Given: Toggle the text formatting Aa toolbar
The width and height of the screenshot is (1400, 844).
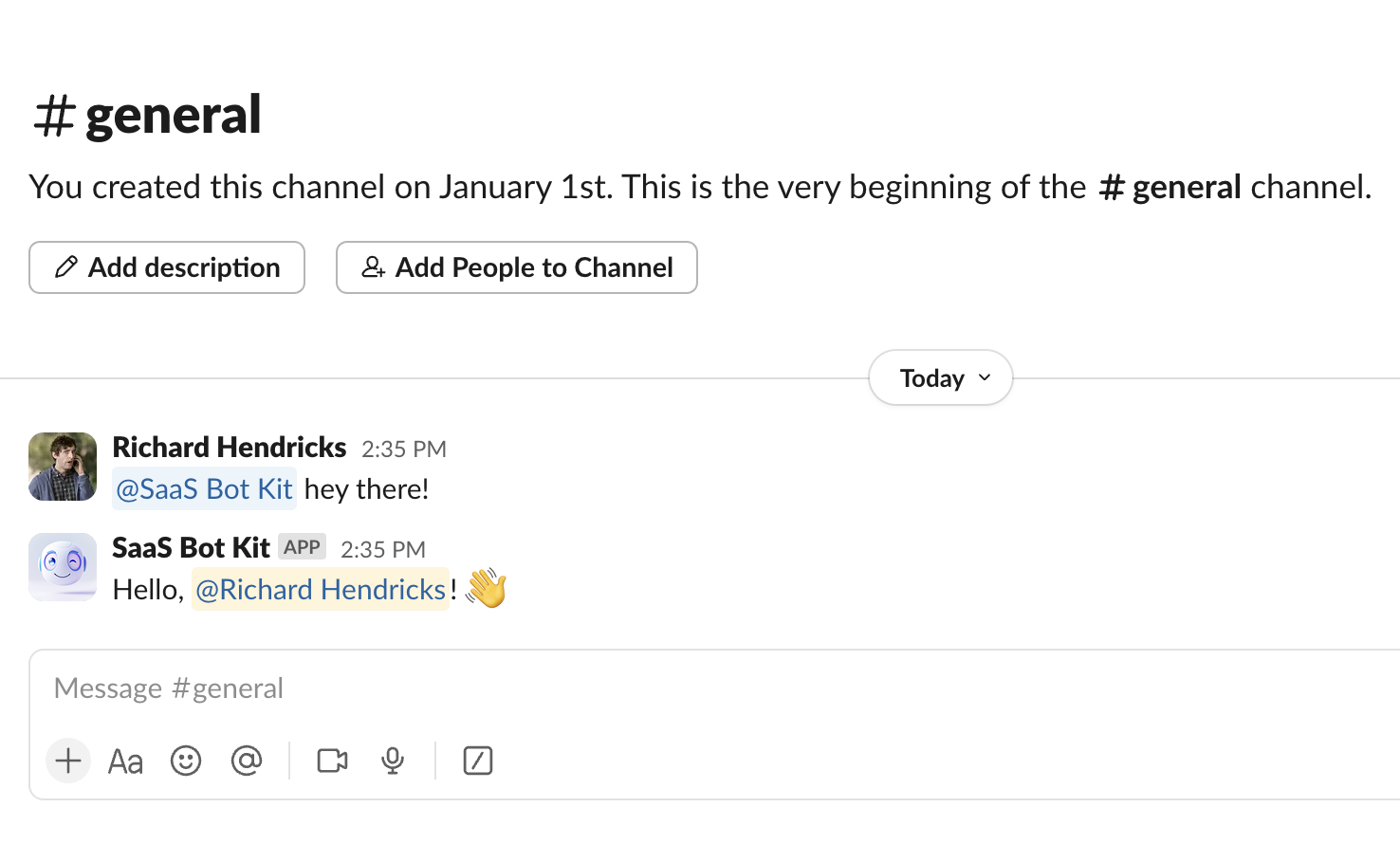Looking at the screenshot, I should [125, 760].
